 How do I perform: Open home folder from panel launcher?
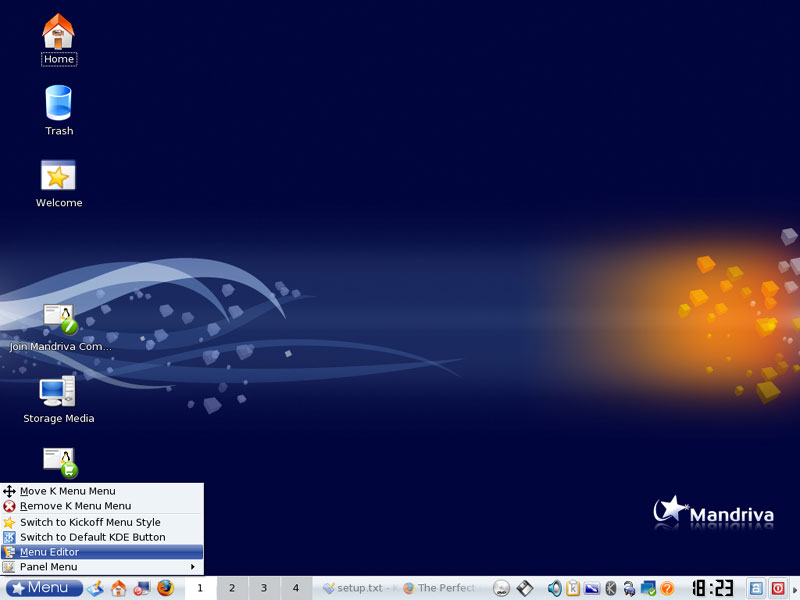[119, 588]
